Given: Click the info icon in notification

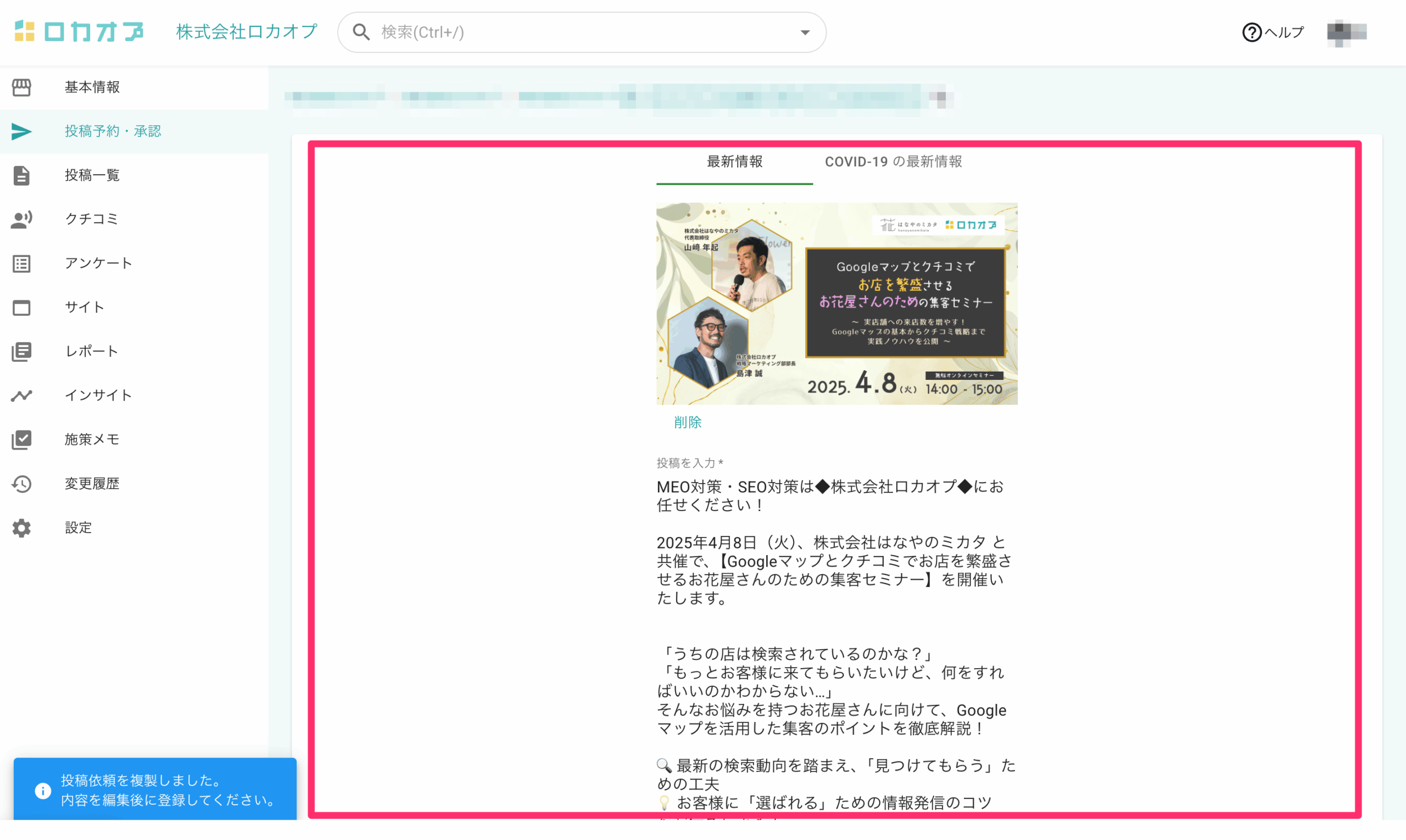Looking at the screenshot, I should [42, 791].
